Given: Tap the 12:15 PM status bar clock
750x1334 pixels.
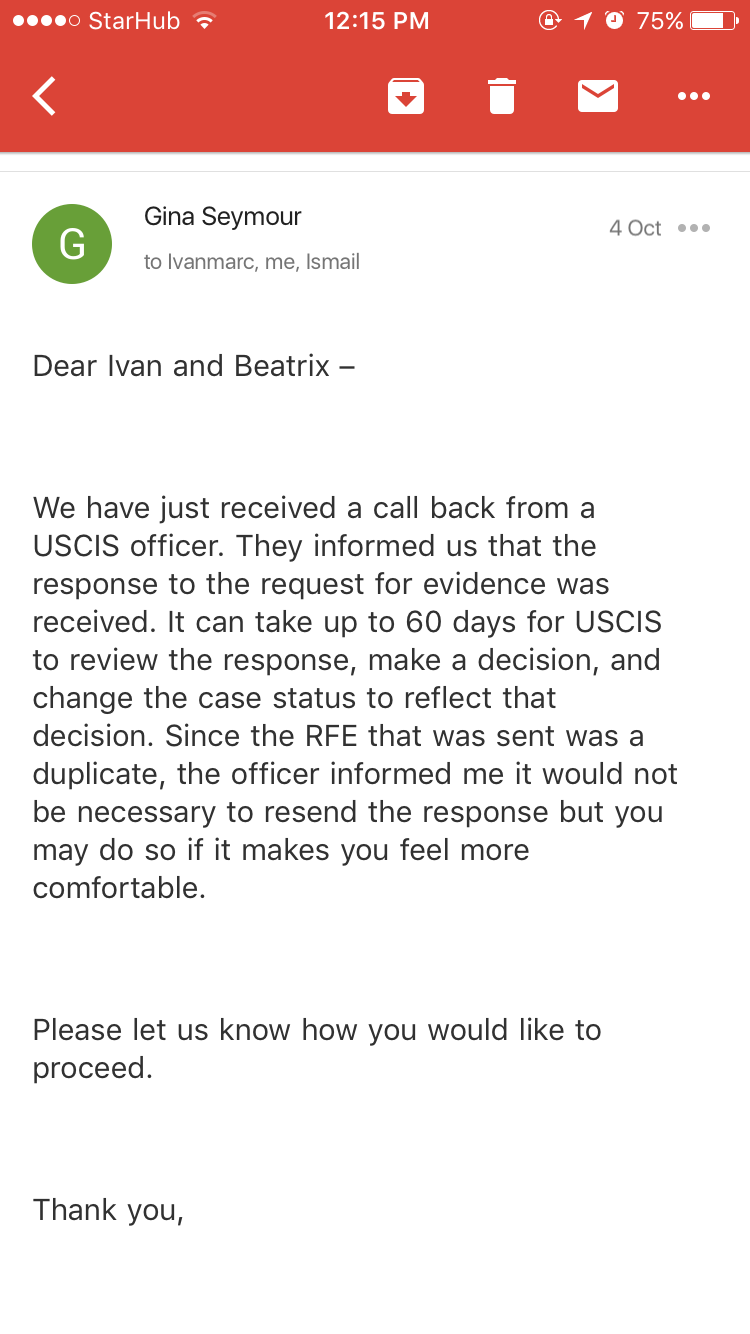Looking at the screenshot, I should [x=376, y=21].
